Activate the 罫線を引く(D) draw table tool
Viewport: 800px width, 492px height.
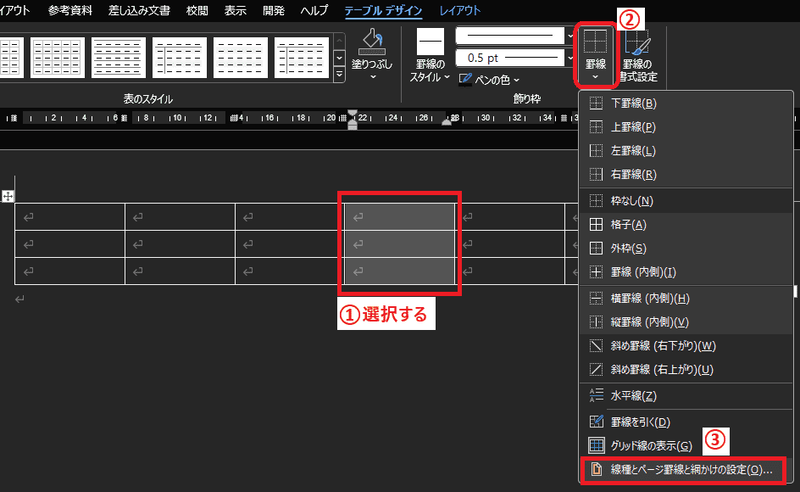pyautogui.click(x=686, y=422)
